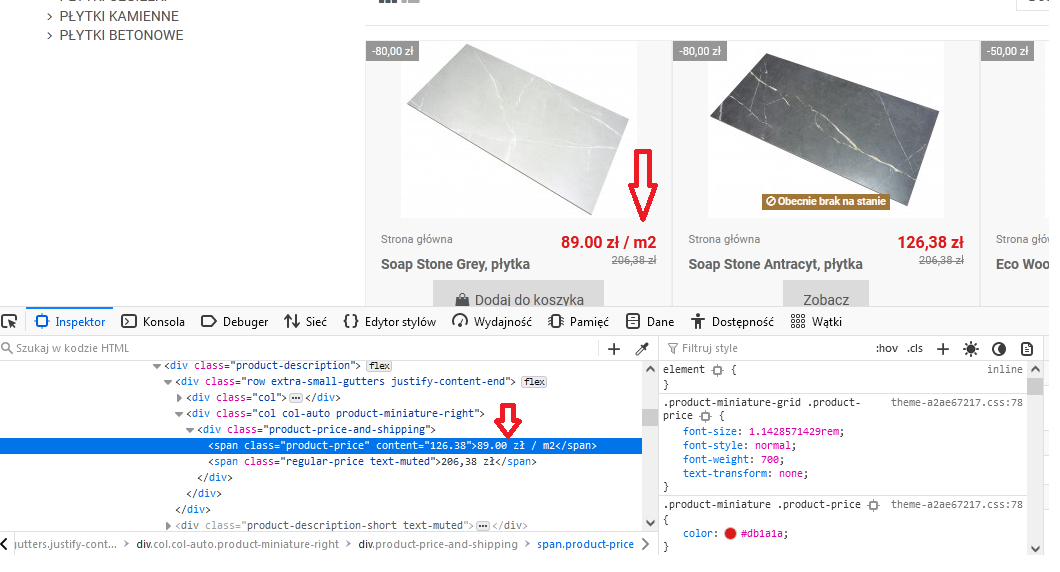Open the Debuger tab

pos(235,322)
